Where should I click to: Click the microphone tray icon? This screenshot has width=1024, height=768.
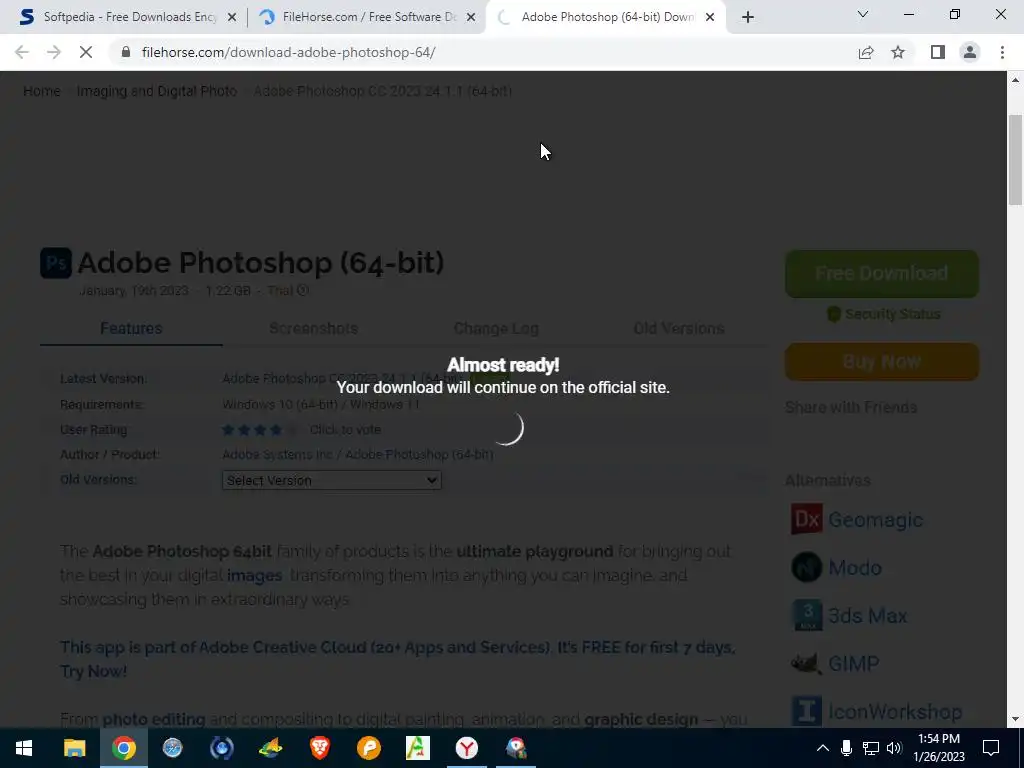coord(846,748)
